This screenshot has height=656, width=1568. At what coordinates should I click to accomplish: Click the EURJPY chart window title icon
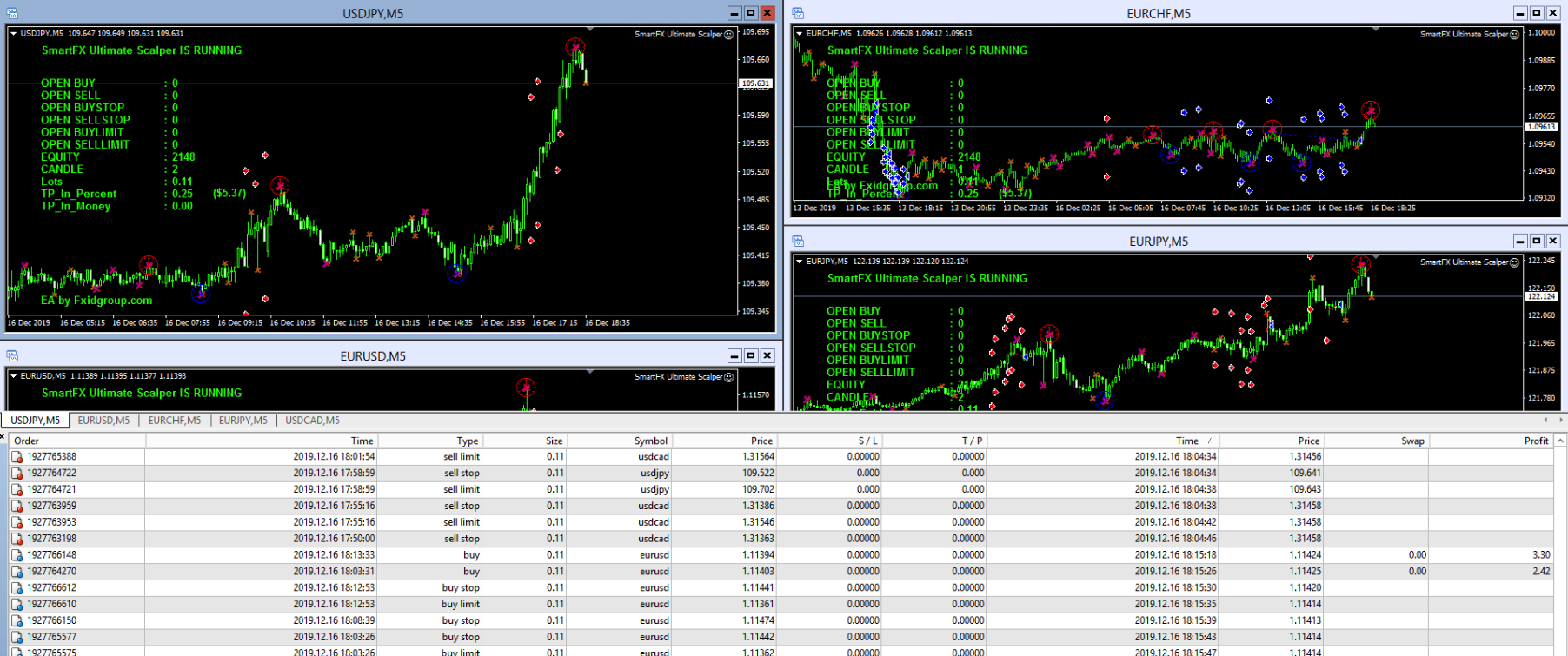click(798, 241)
